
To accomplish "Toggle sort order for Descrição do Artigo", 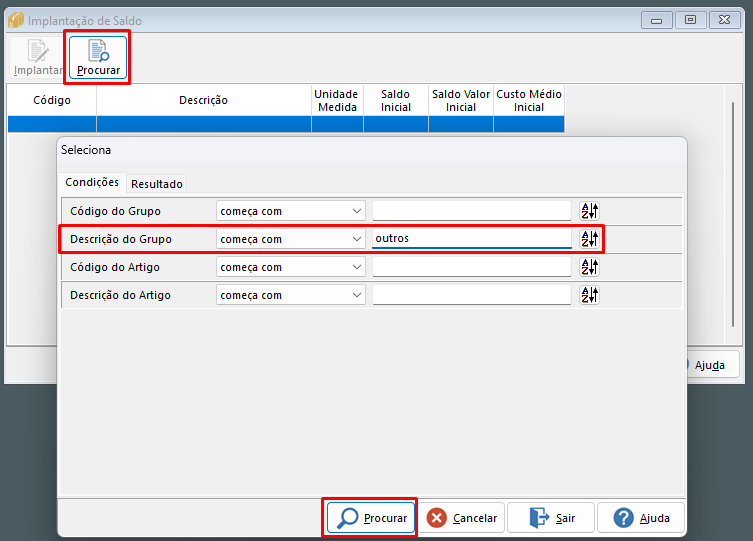I will tap(590, 295).
